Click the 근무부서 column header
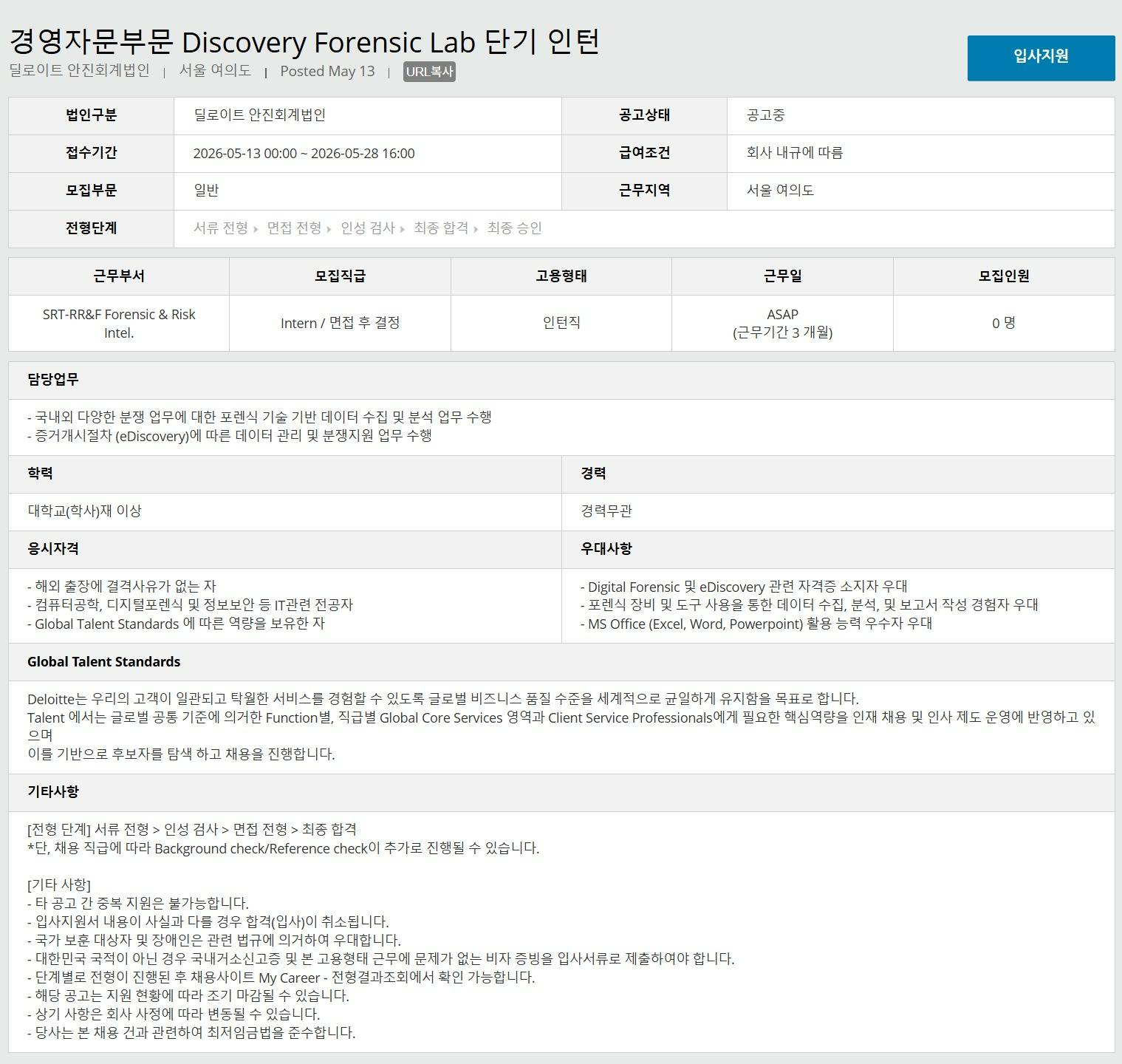This screenshot has height=1064, width=1122. pyautogui.click(x=119, y=276)
